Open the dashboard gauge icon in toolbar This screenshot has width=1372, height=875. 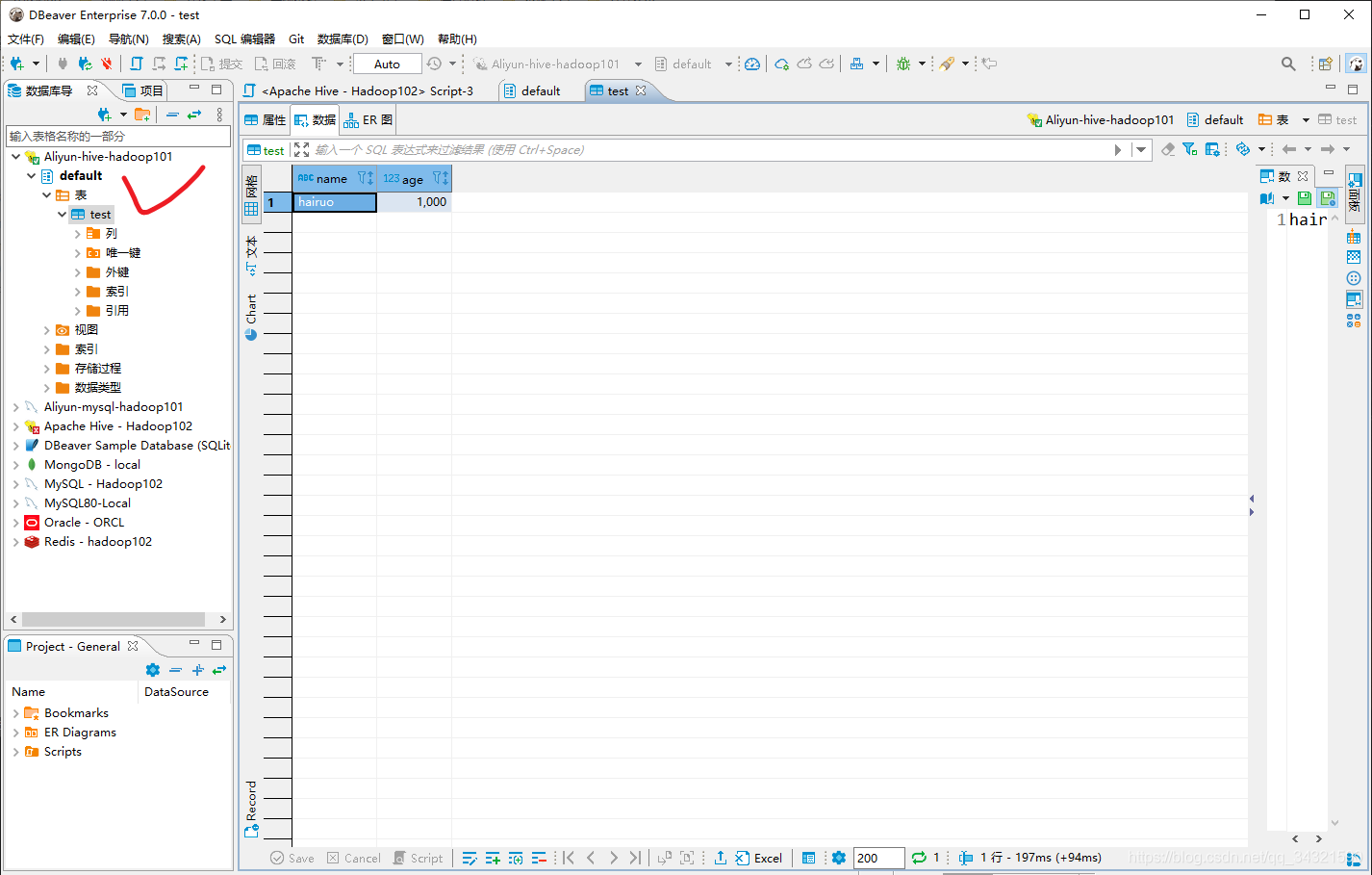click(752, 64)
